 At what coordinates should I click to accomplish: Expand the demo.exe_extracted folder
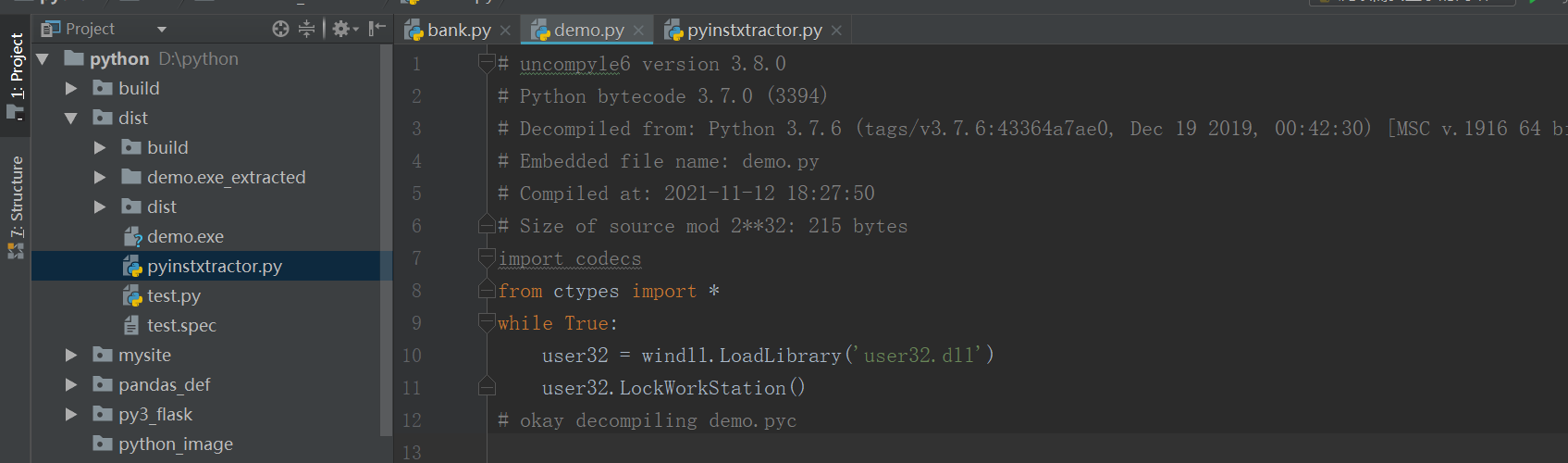(100, 178)
